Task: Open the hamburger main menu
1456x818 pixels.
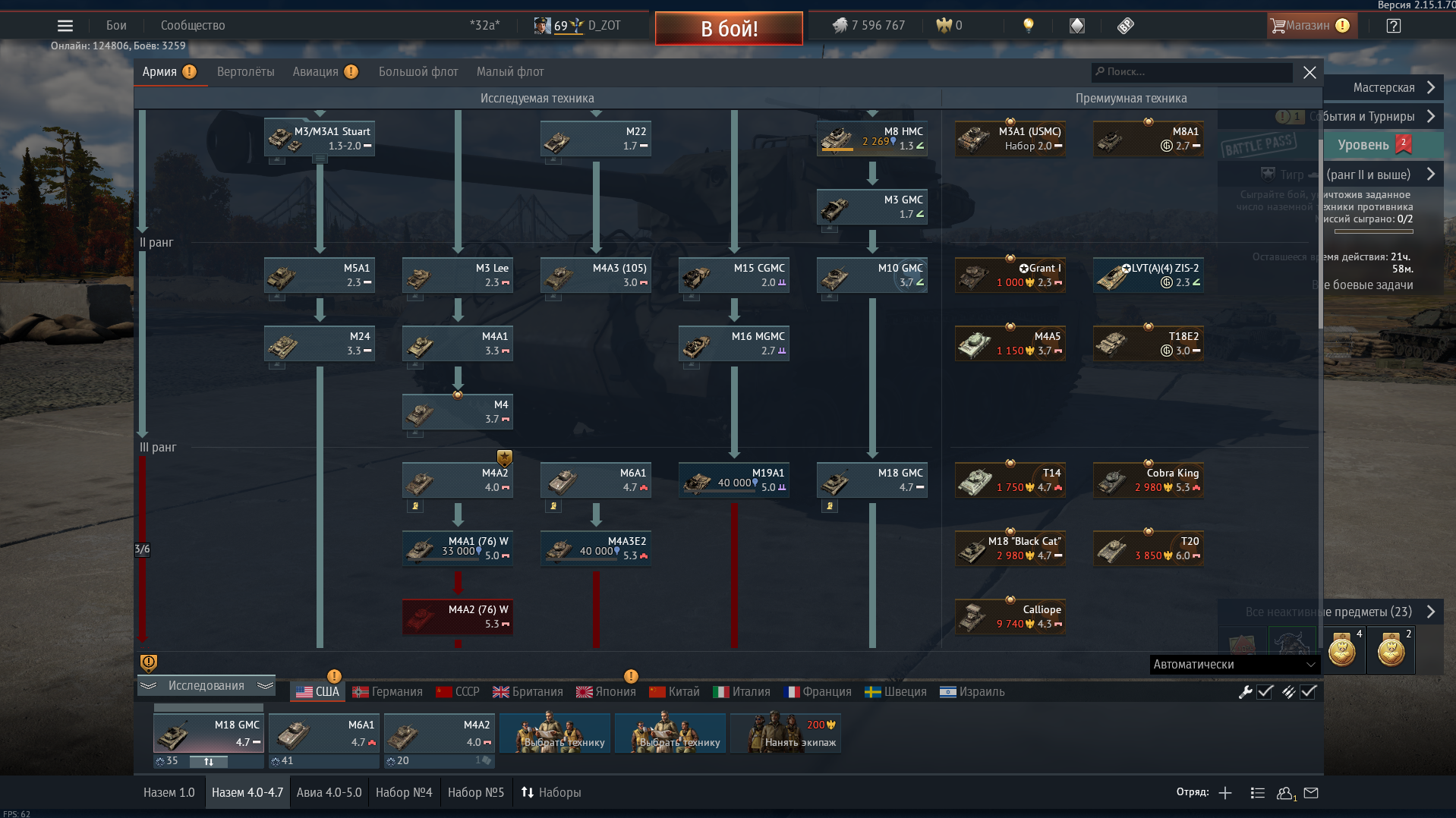Action: pyautogui.click(x=65, y=26)
